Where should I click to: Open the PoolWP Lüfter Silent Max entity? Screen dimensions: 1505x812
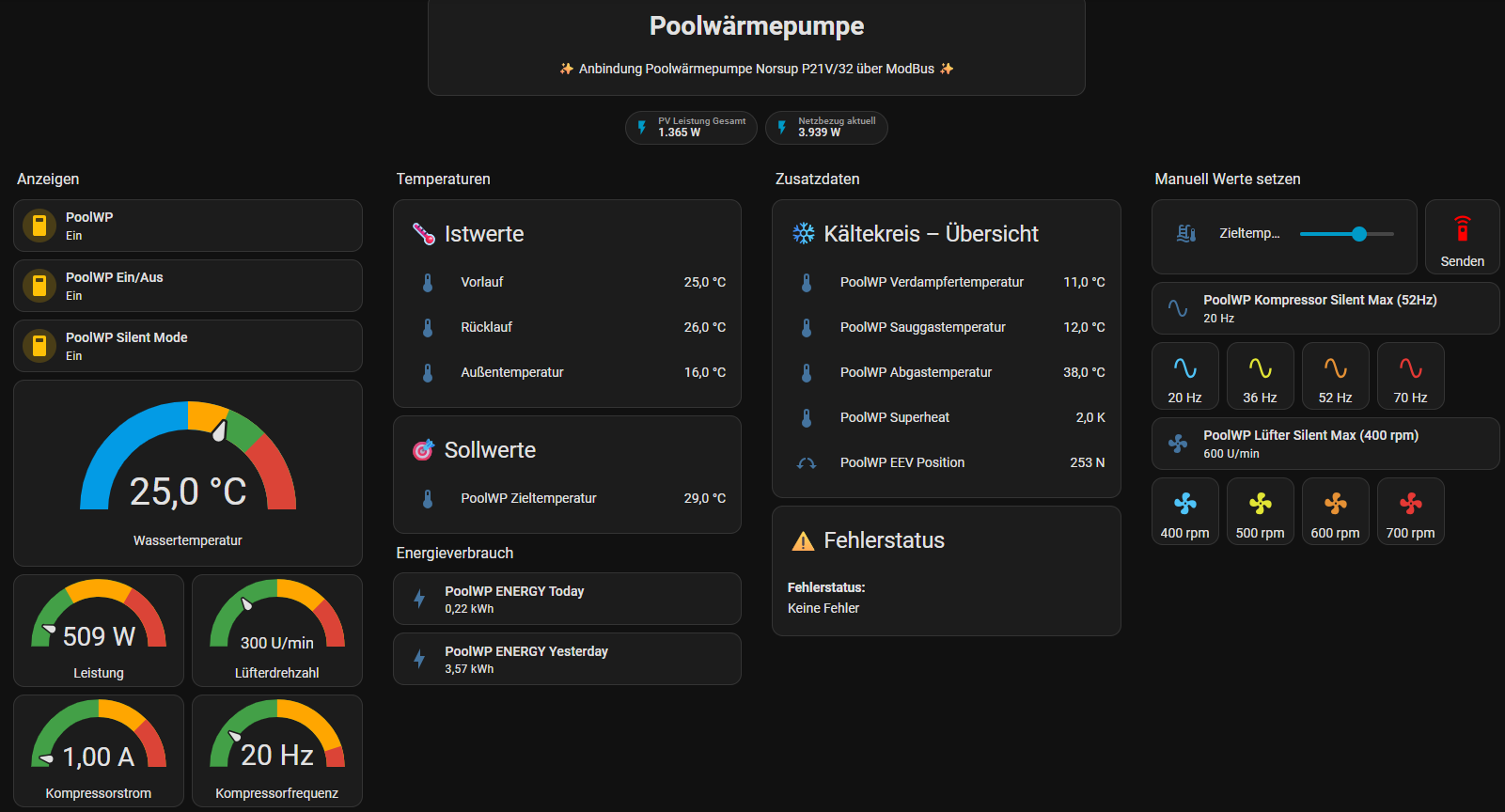[x=1325, y=444]
